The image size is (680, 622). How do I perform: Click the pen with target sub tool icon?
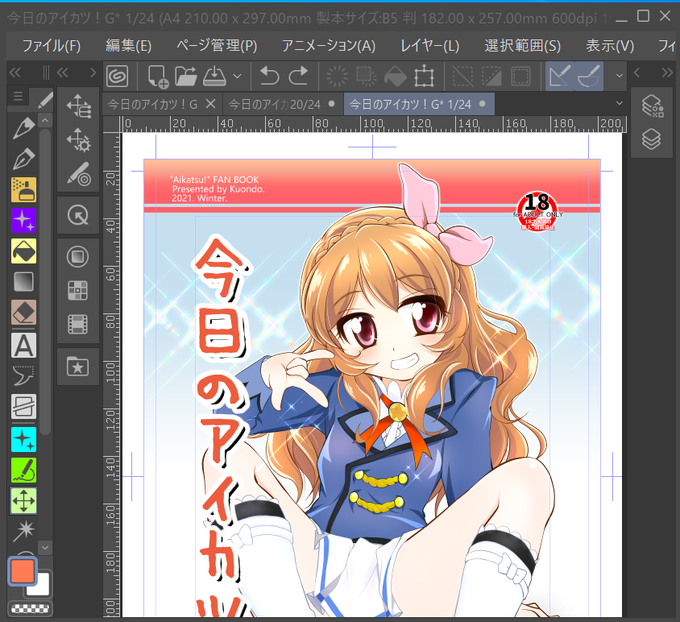point(78,174)
